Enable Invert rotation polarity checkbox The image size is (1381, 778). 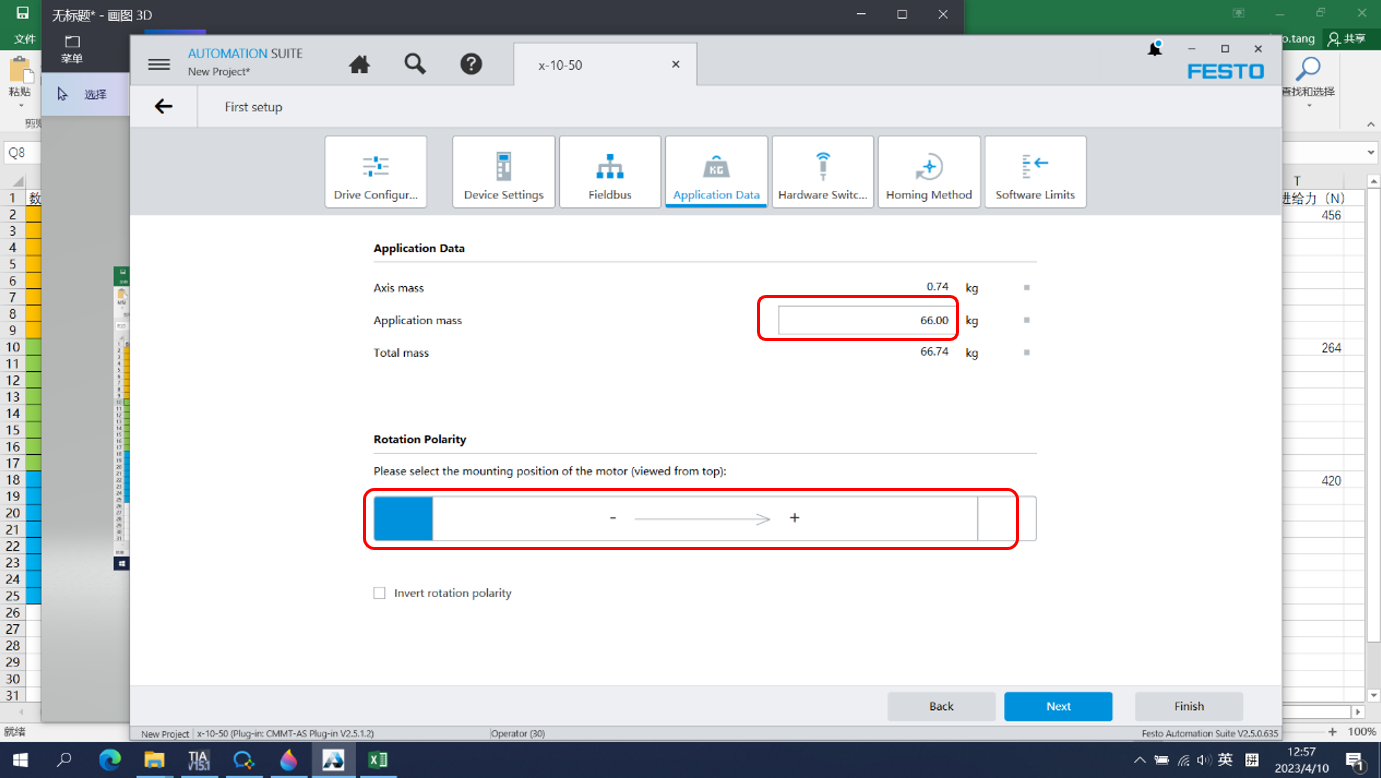point(380,593)
